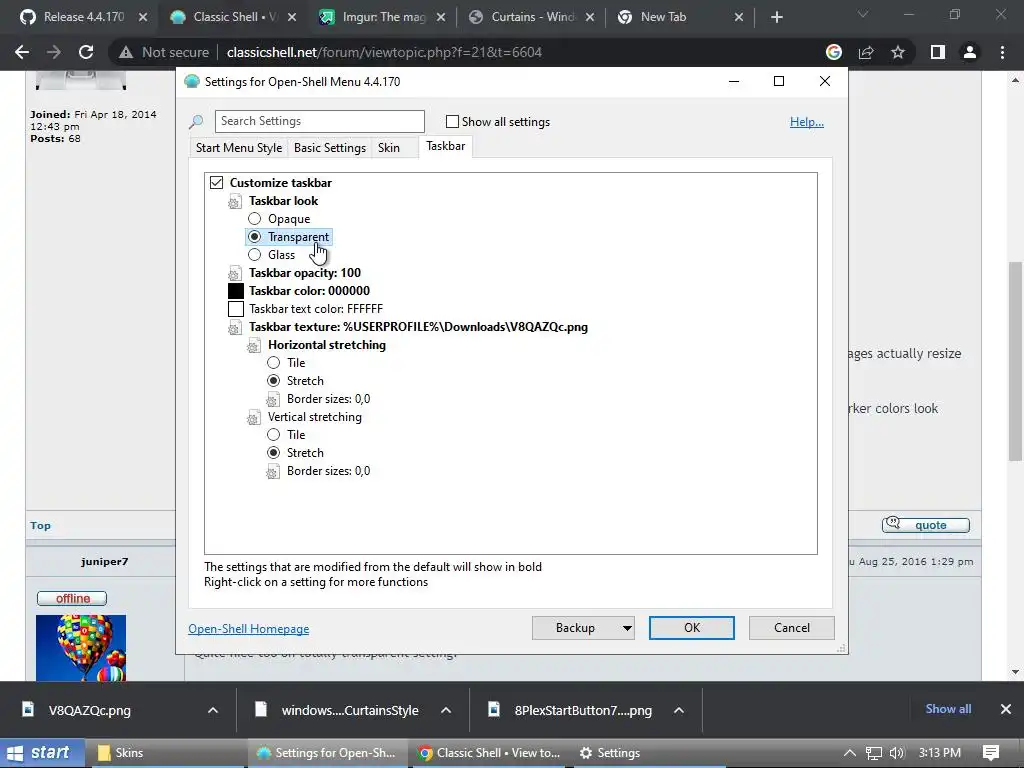Open the browser side panel icon

click(938, 52)
